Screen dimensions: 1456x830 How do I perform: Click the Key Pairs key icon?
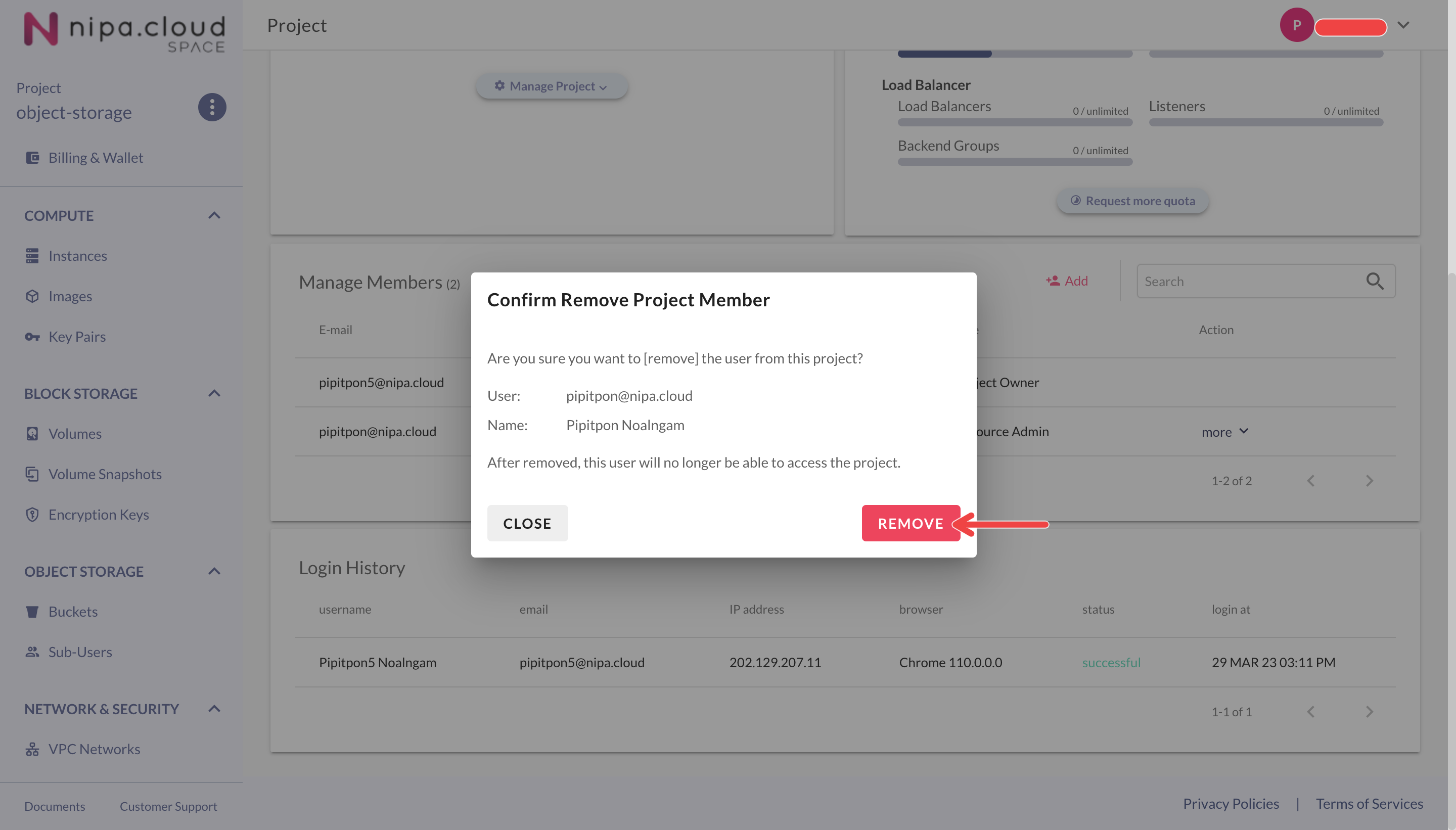pos(32,337)
